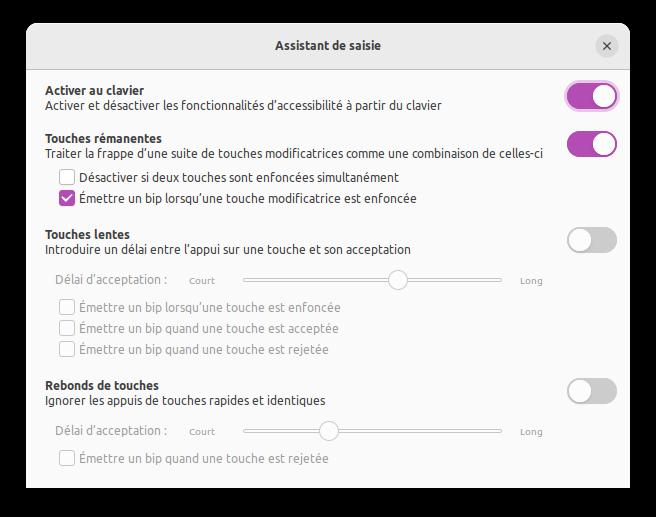Check bip lorsqu'une touche est enfoncée

[x=67, y=307]
